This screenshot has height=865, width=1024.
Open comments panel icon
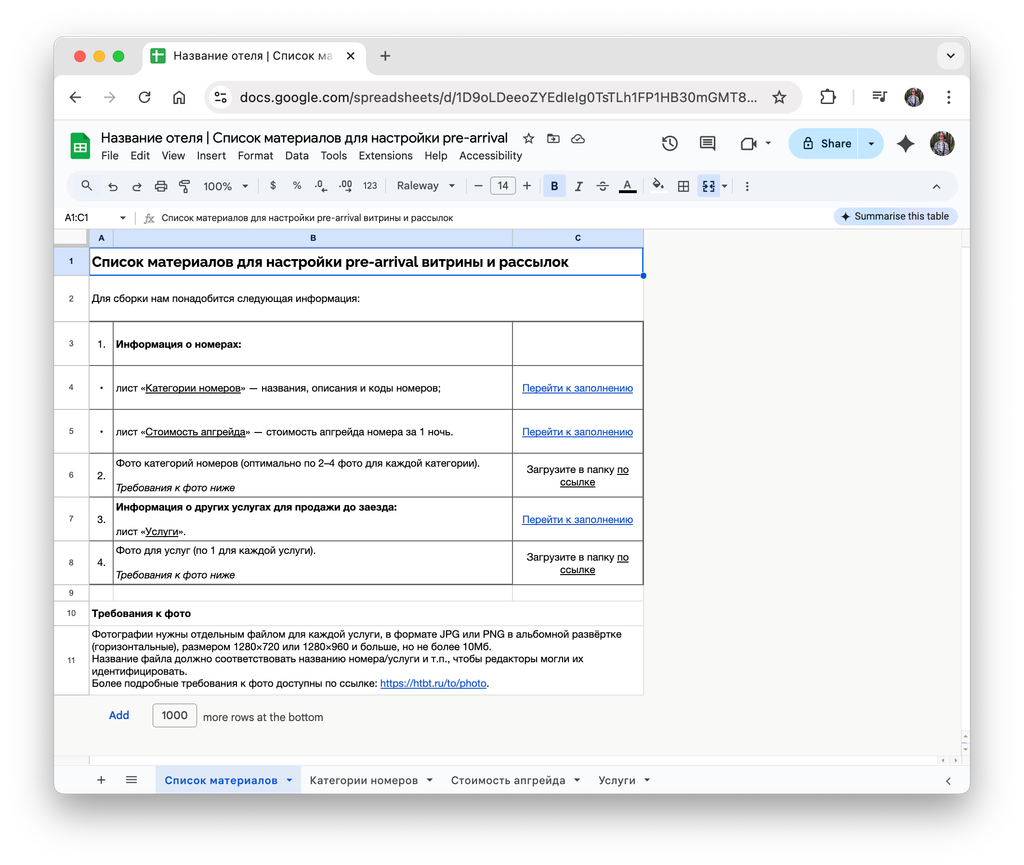[x=707, y=144]
